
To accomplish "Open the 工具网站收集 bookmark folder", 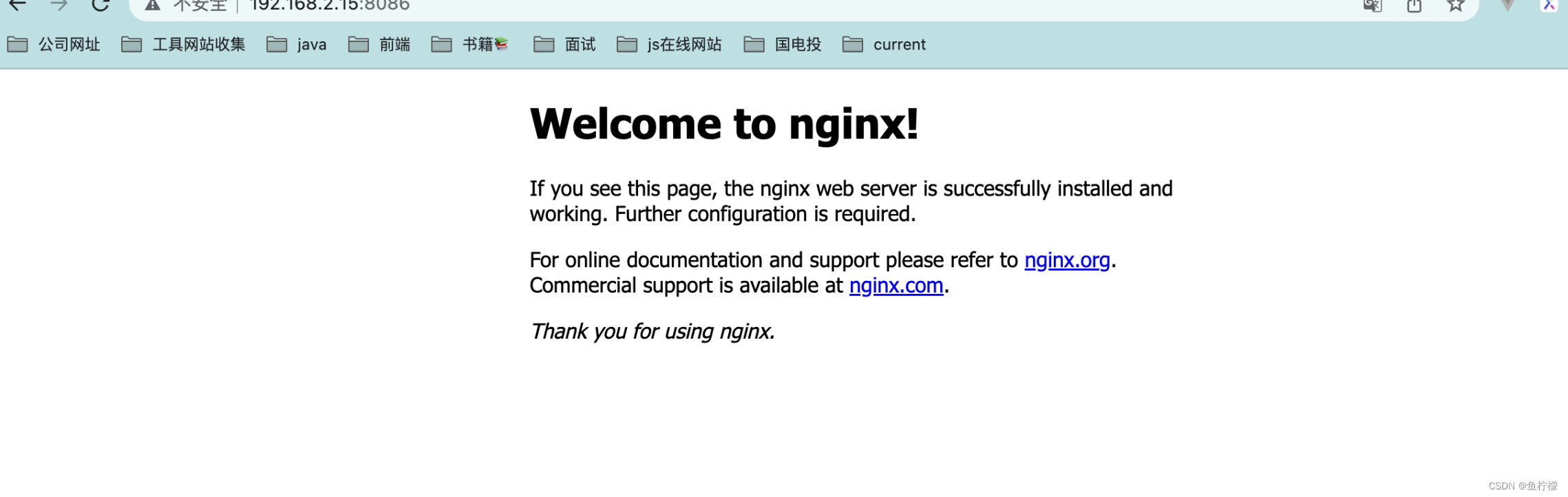I will 183,45.
